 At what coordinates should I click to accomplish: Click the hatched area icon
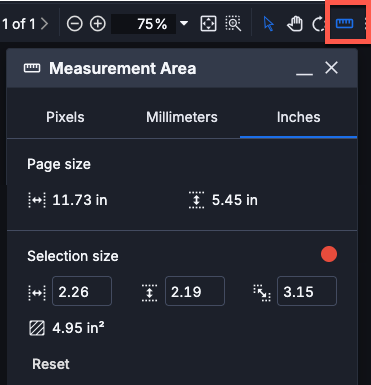tap(37, 328)
